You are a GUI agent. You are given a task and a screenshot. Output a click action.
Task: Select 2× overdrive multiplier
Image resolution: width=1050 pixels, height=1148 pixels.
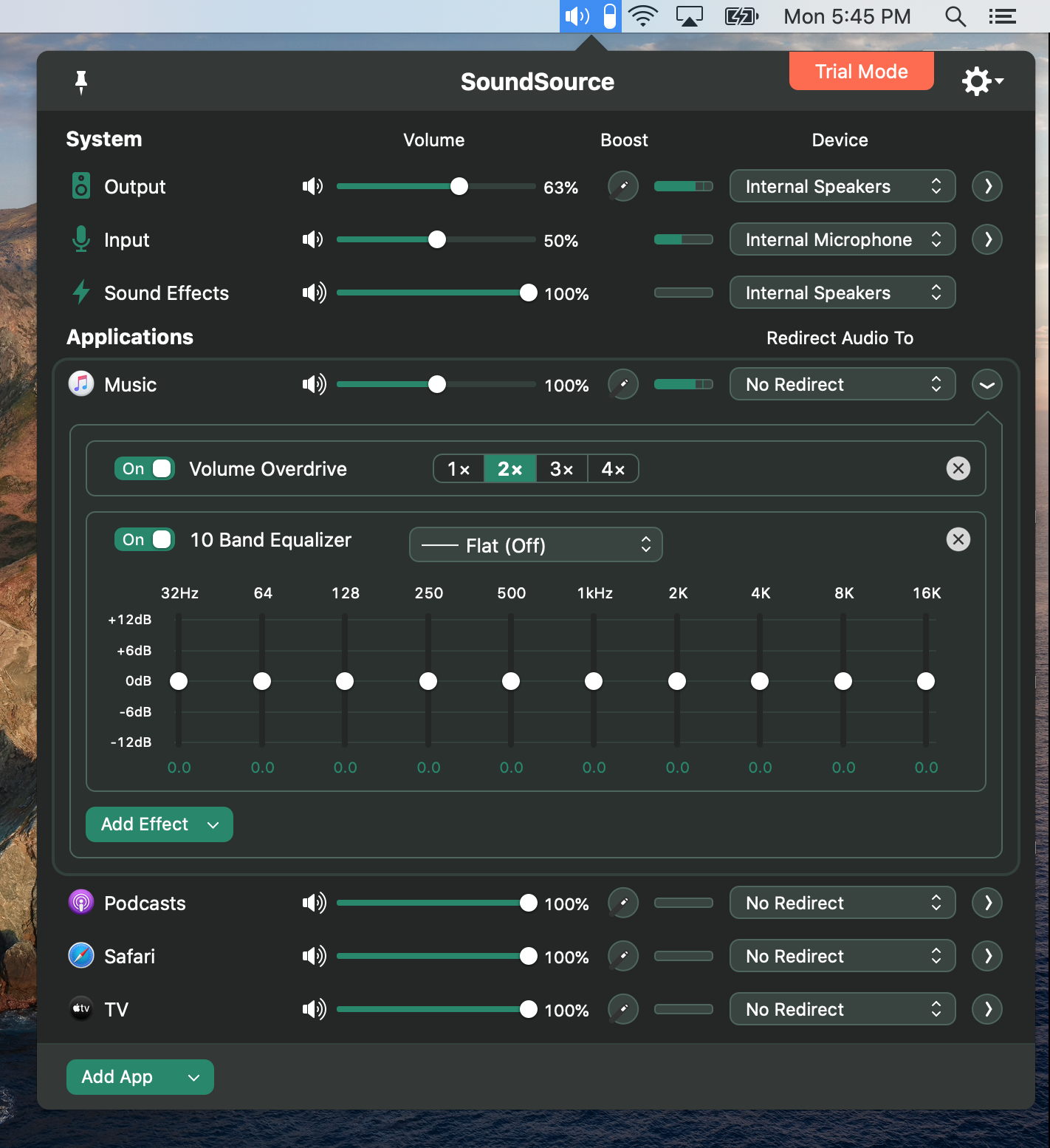pos(510,468)
